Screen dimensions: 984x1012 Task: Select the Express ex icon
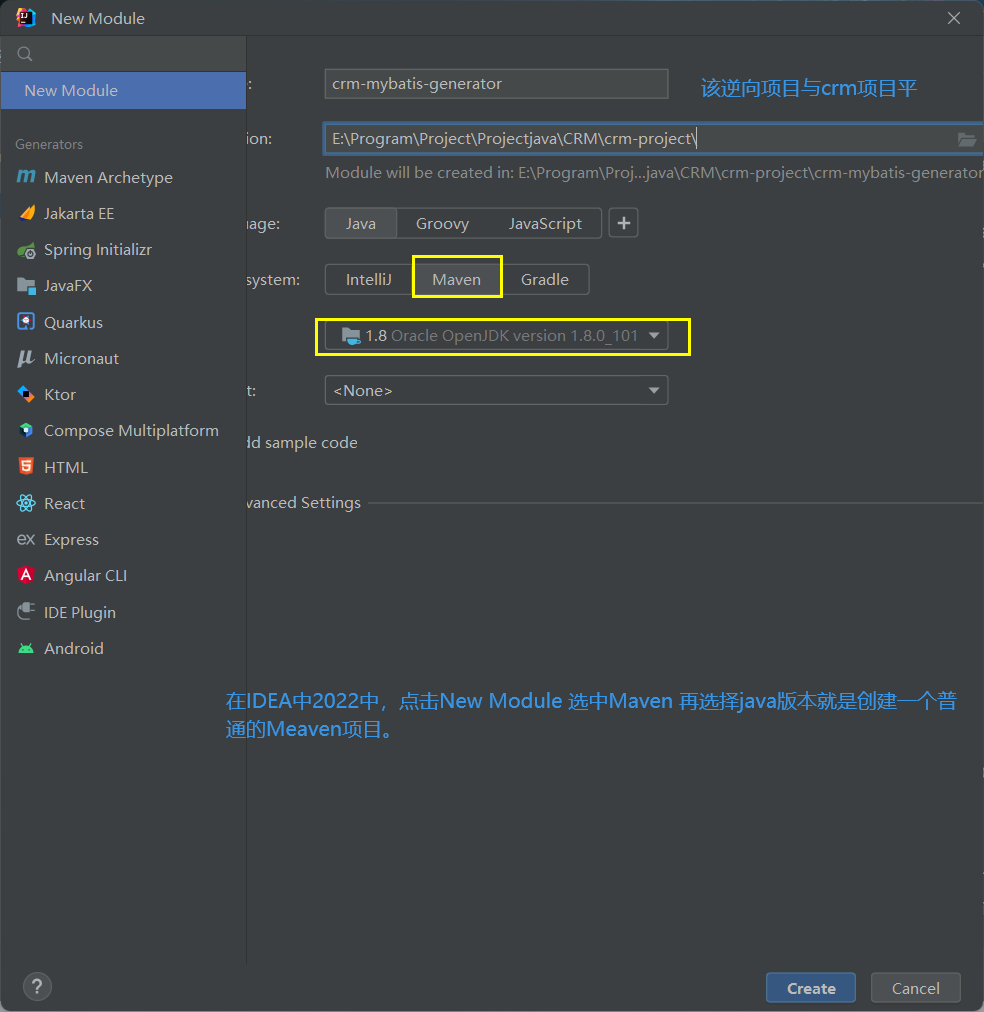26,539
